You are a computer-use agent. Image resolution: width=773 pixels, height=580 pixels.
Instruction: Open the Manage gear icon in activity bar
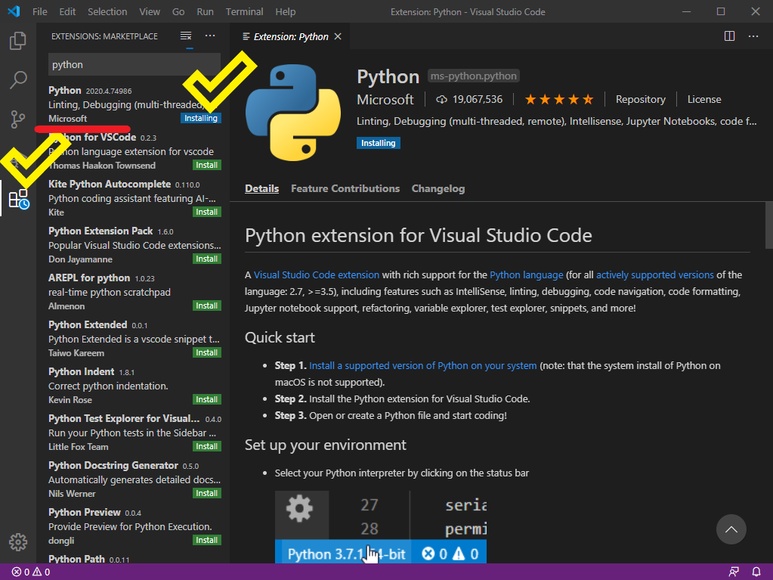[18, 542]
